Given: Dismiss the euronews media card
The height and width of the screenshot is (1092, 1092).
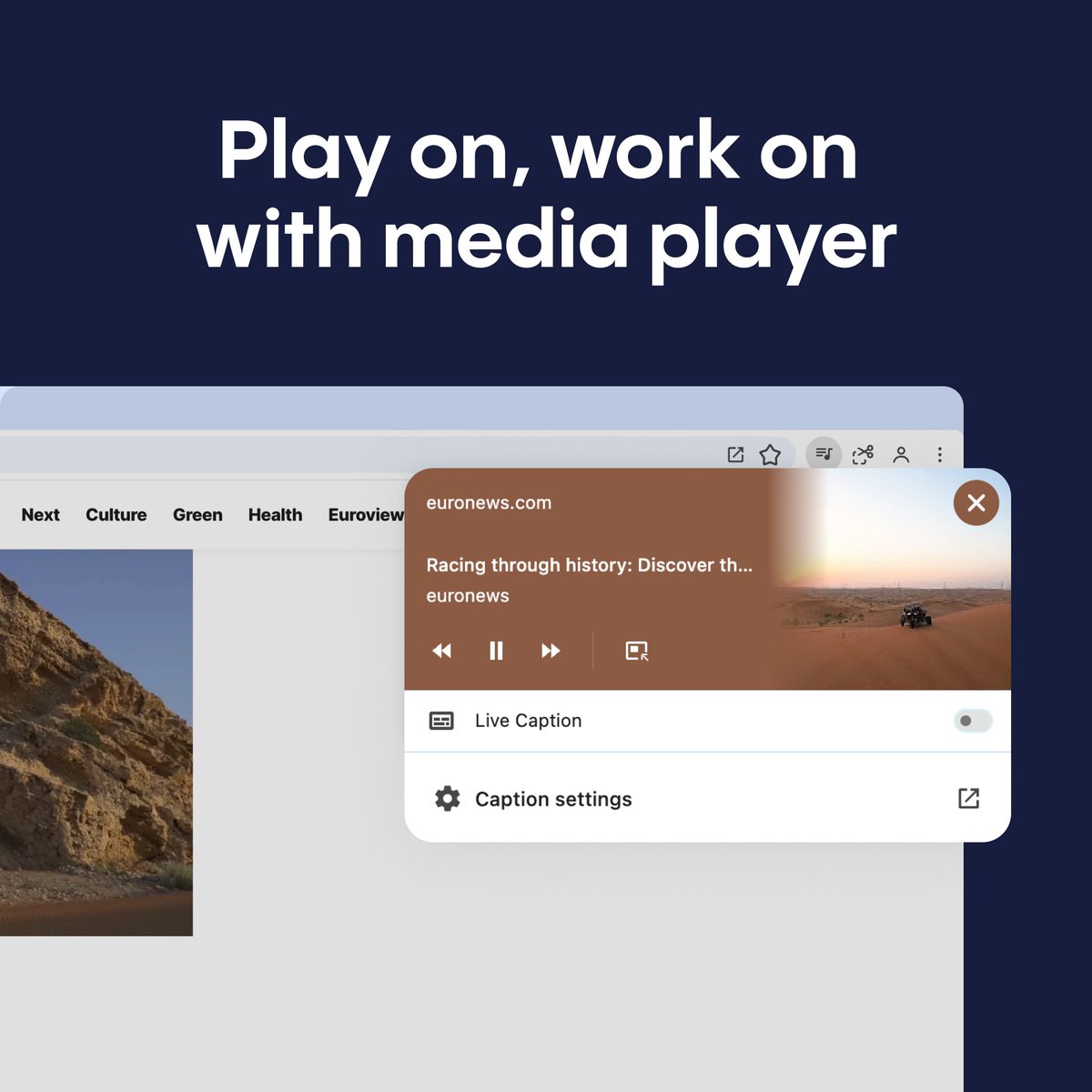Looking at the screenshot, I should click(x=976, y=502).
